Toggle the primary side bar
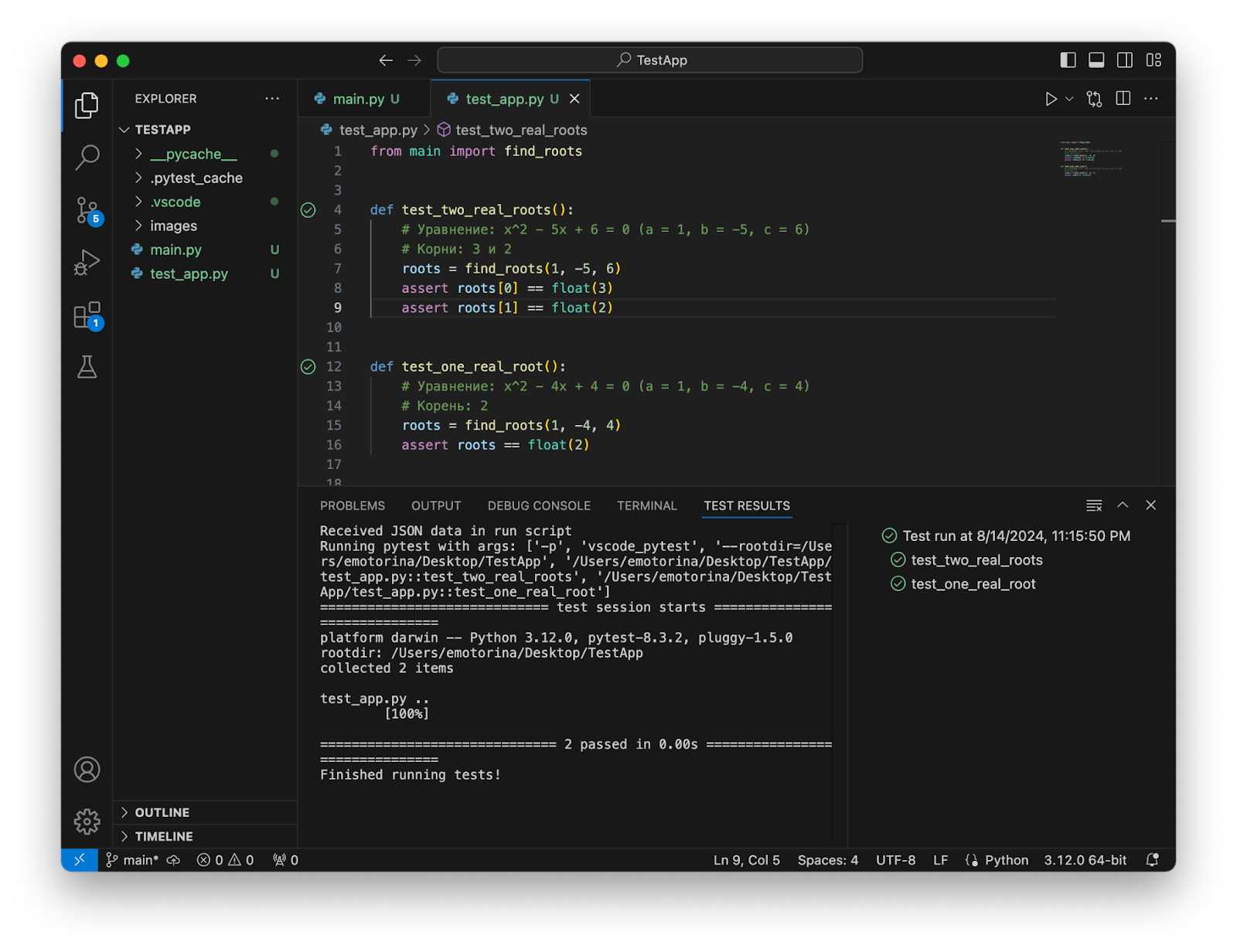The width and height of the screenshot is (1237, 952). tap(1068, 60)
